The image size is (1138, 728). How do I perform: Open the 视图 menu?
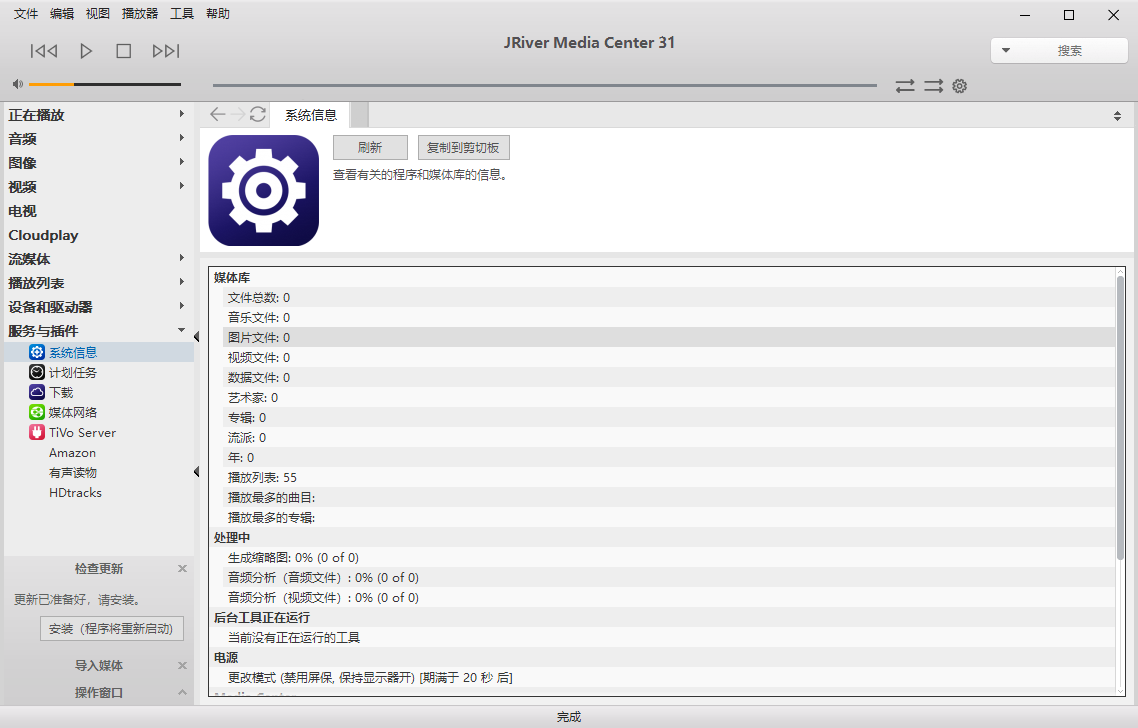97,14
